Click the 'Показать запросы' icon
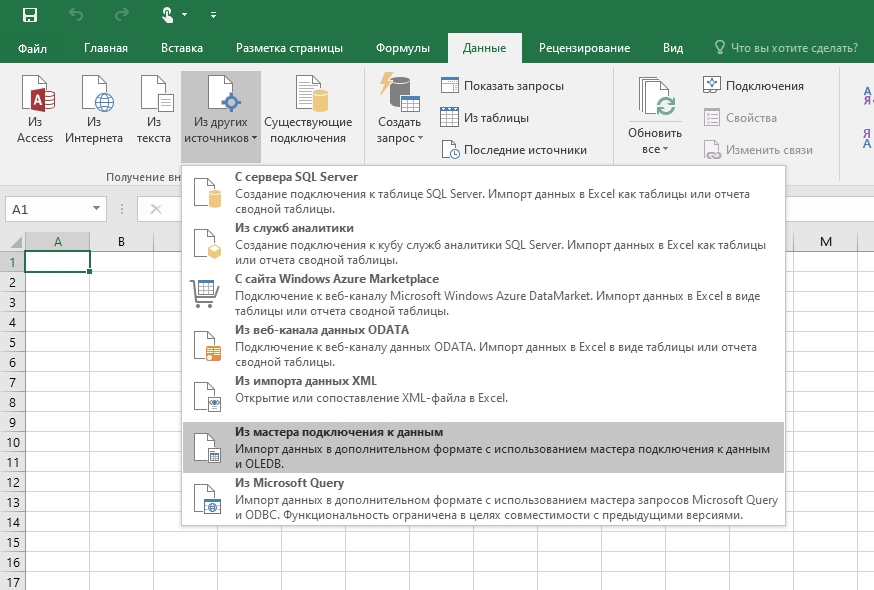Viewport: 874px width, 590px height. [449, 86]
